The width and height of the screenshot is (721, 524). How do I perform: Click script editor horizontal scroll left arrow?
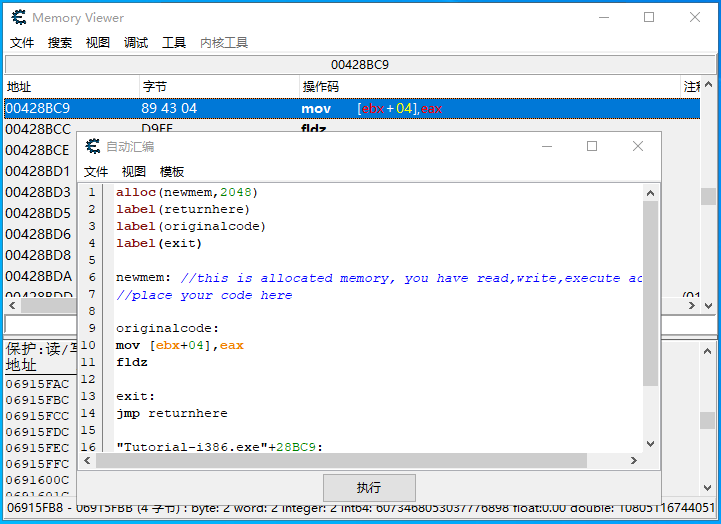(87, 460)
